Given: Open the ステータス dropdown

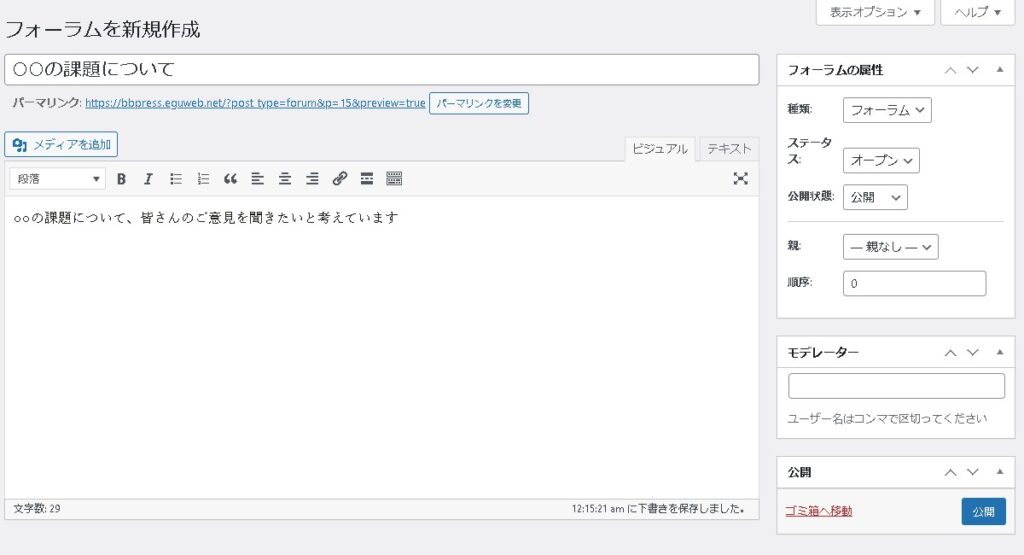Looking at the screenshot, I should click(x=881, y=160).
